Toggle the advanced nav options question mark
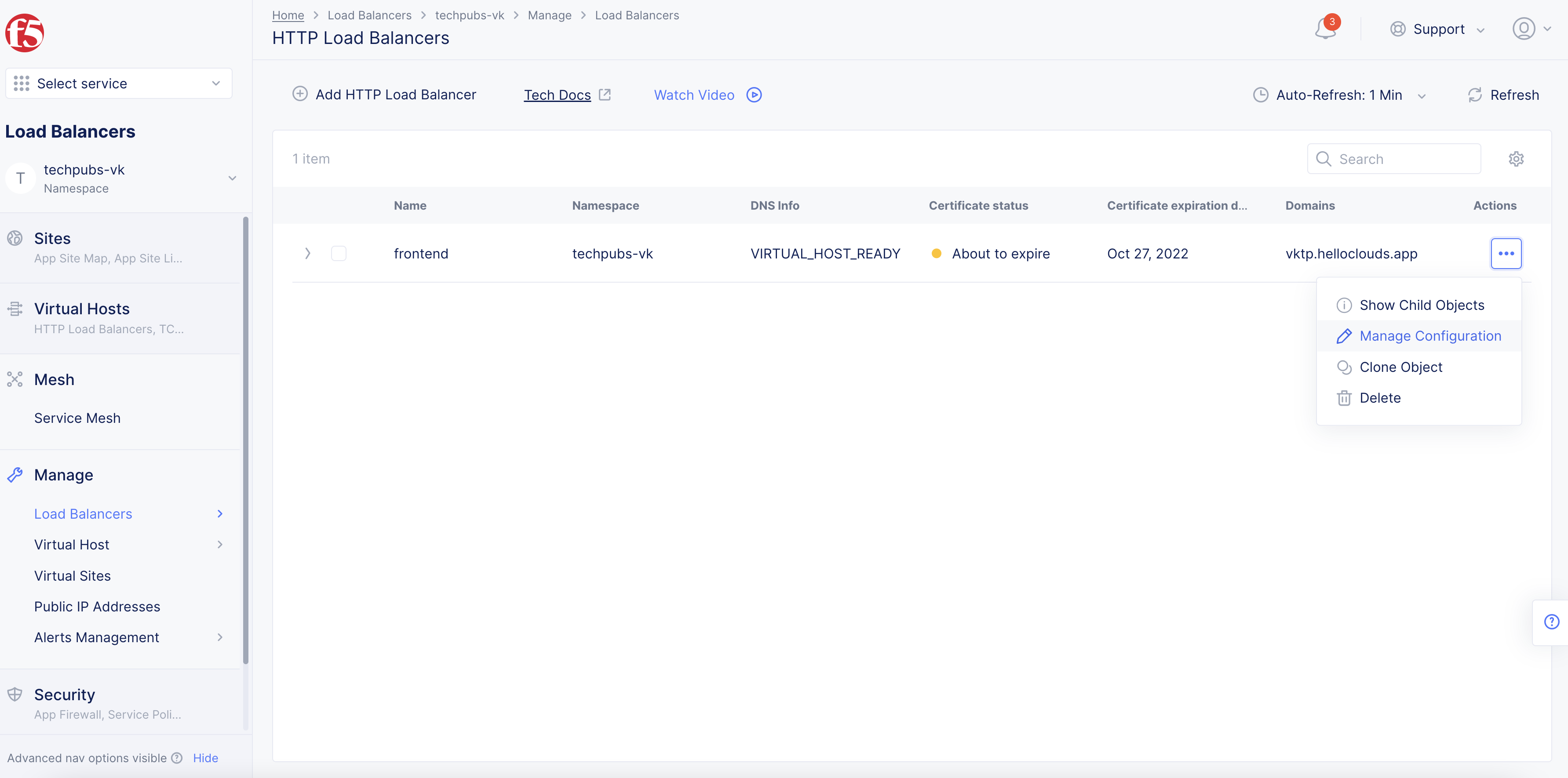Viewport: 1568px width, 778px height. coord(177,758)
